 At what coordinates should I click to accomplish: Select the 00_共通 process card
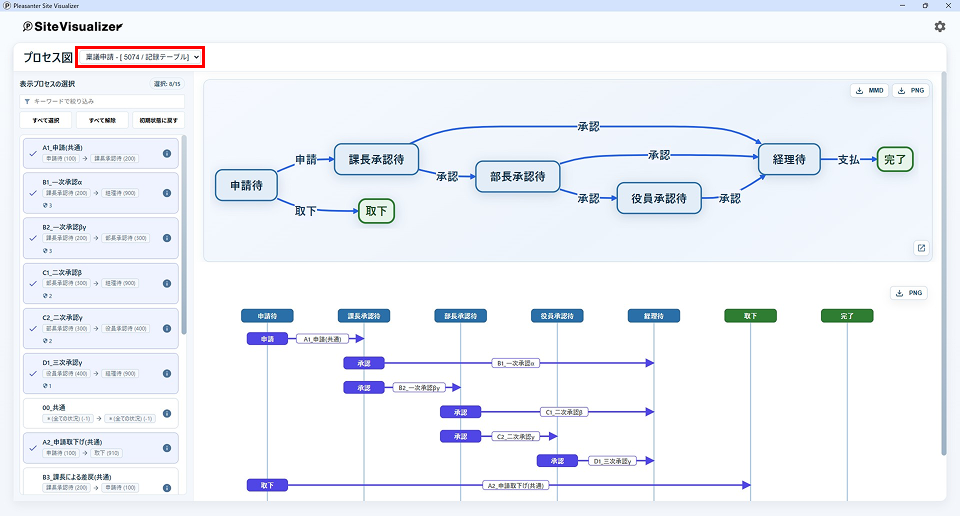pos(100,413)
